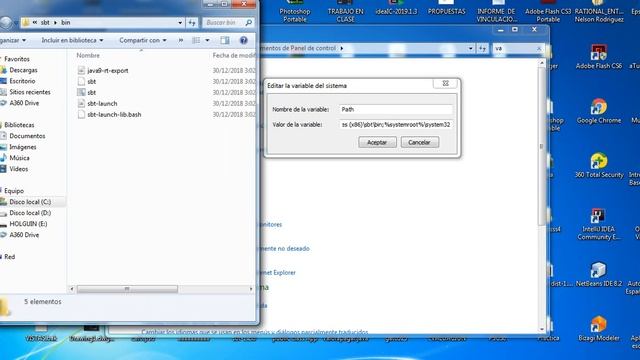
Task: Open the ideaIC-2019.1.3 desktop icon
Action: pos(396,8)
